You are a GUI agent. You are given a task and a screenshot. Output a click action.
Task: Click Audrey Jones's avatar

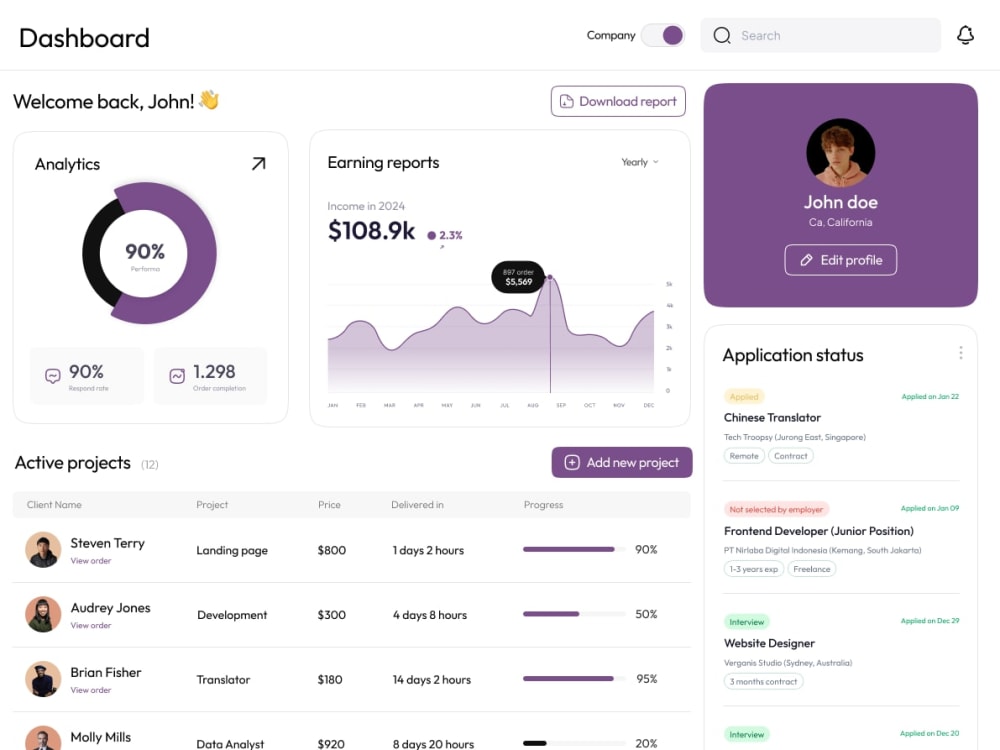click(43, 614)
